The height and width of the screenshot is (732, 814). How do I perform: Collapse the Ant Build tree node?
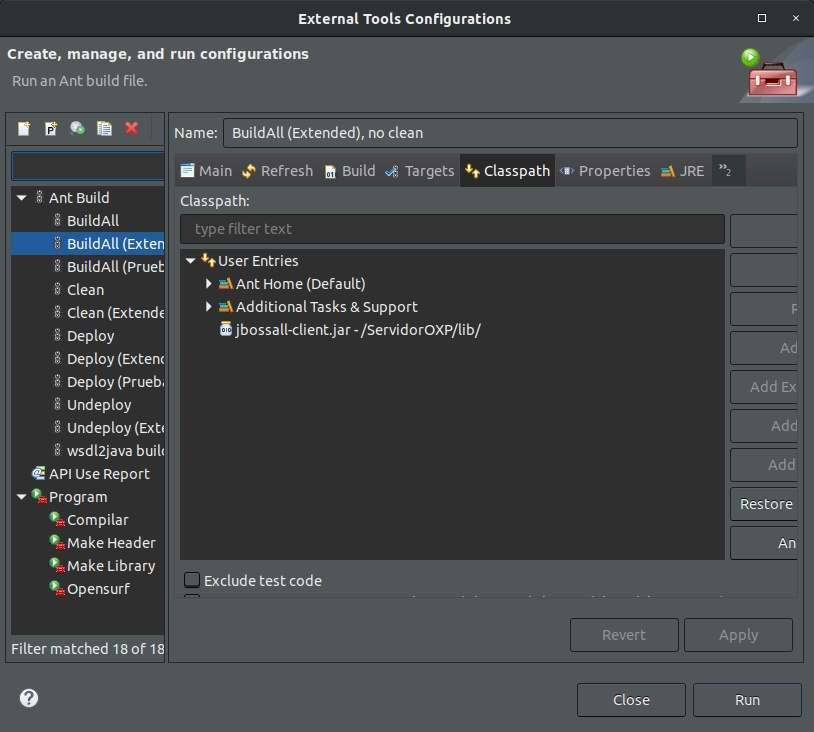coord(22,198)
